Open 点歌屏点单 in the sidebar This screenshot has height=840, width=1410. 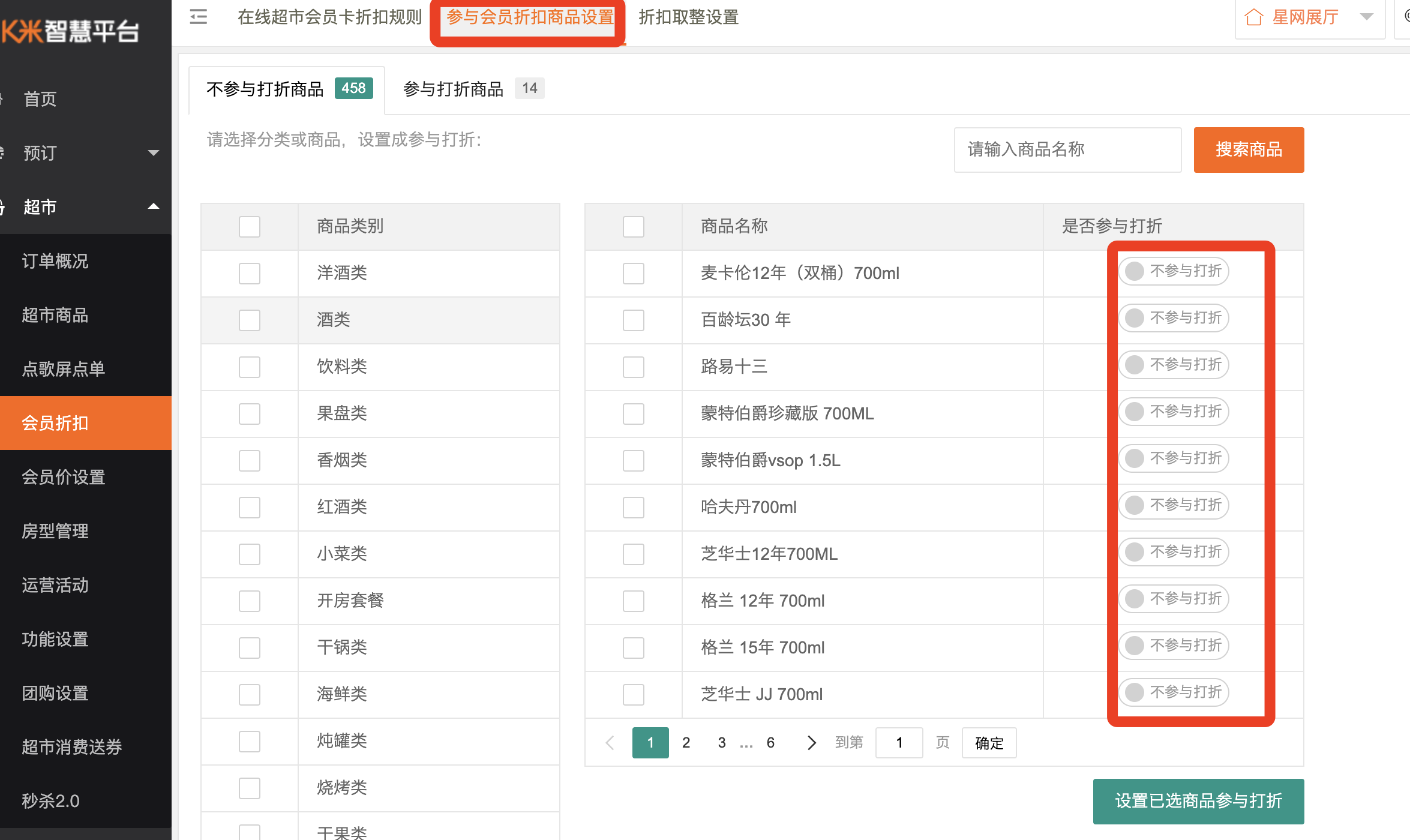coord(86,369)
